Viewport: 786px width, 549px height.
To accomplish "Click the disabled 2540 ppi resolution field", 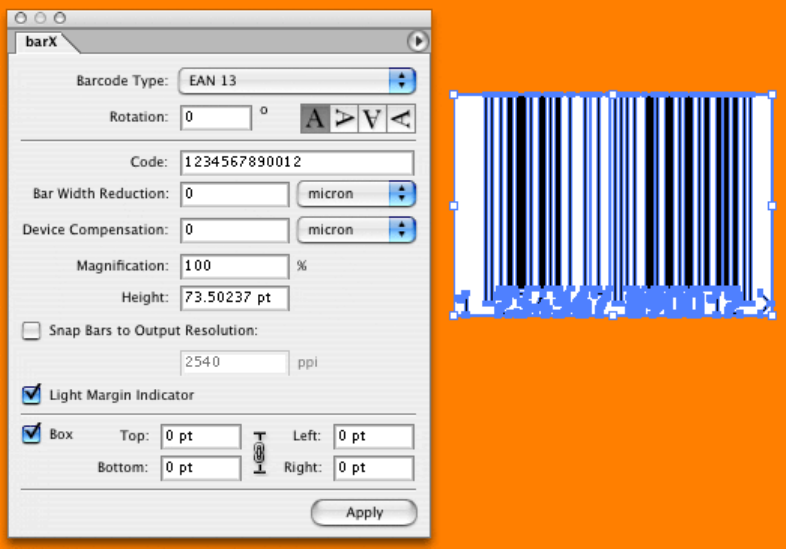I will (x=235, y=362).
